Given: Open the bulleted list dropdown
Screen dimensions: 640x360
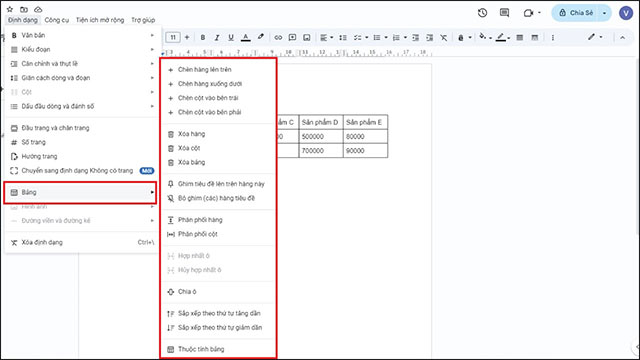Looking at the screenshot, I should click(380, 38).
